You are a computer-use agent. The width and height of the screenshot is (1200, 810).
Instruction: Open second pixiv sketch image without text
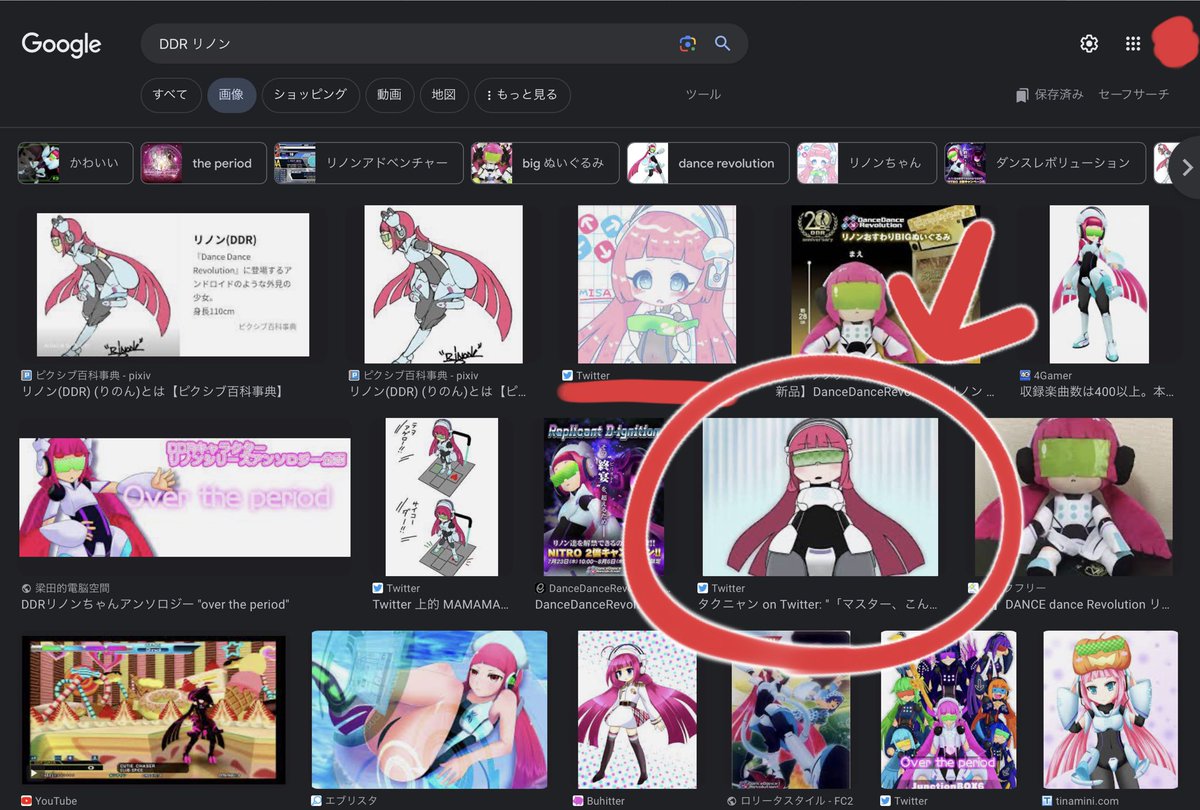443,285
